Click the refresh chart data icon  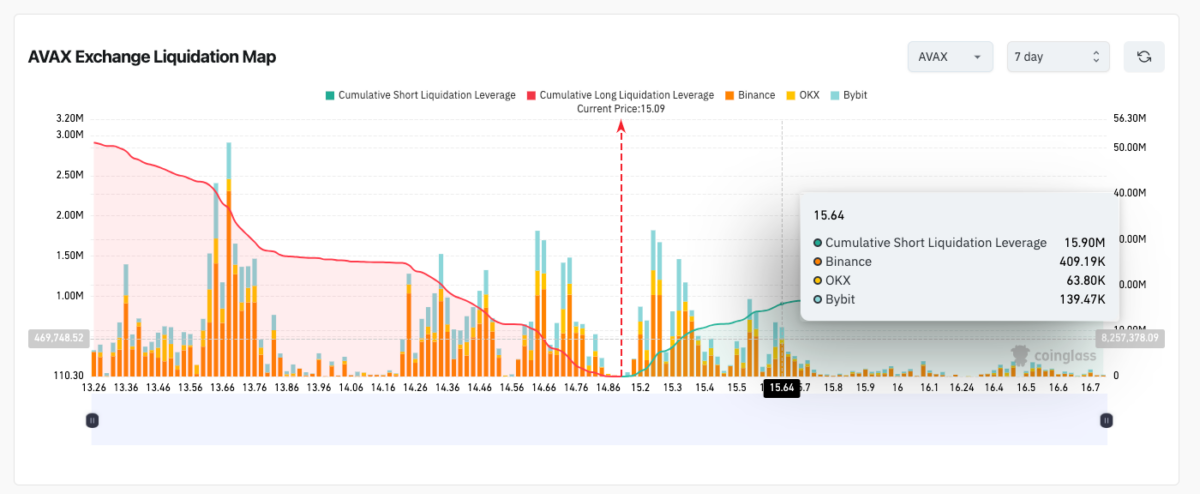(x=1144, y=57)
